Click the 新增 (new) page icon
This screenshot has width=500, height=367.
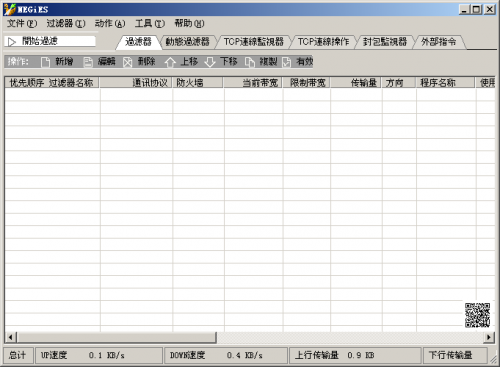pos(45,62)
